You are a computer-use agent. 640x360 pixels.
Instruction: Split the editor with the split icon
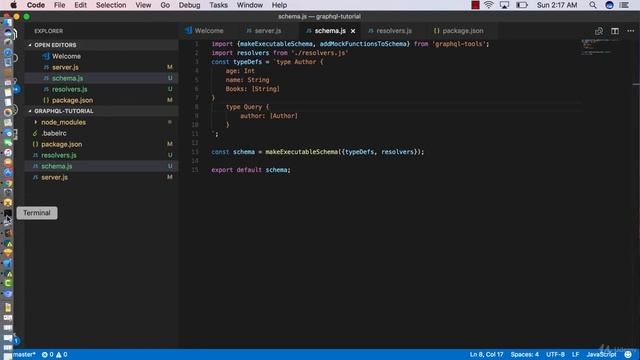coord(615,31)
